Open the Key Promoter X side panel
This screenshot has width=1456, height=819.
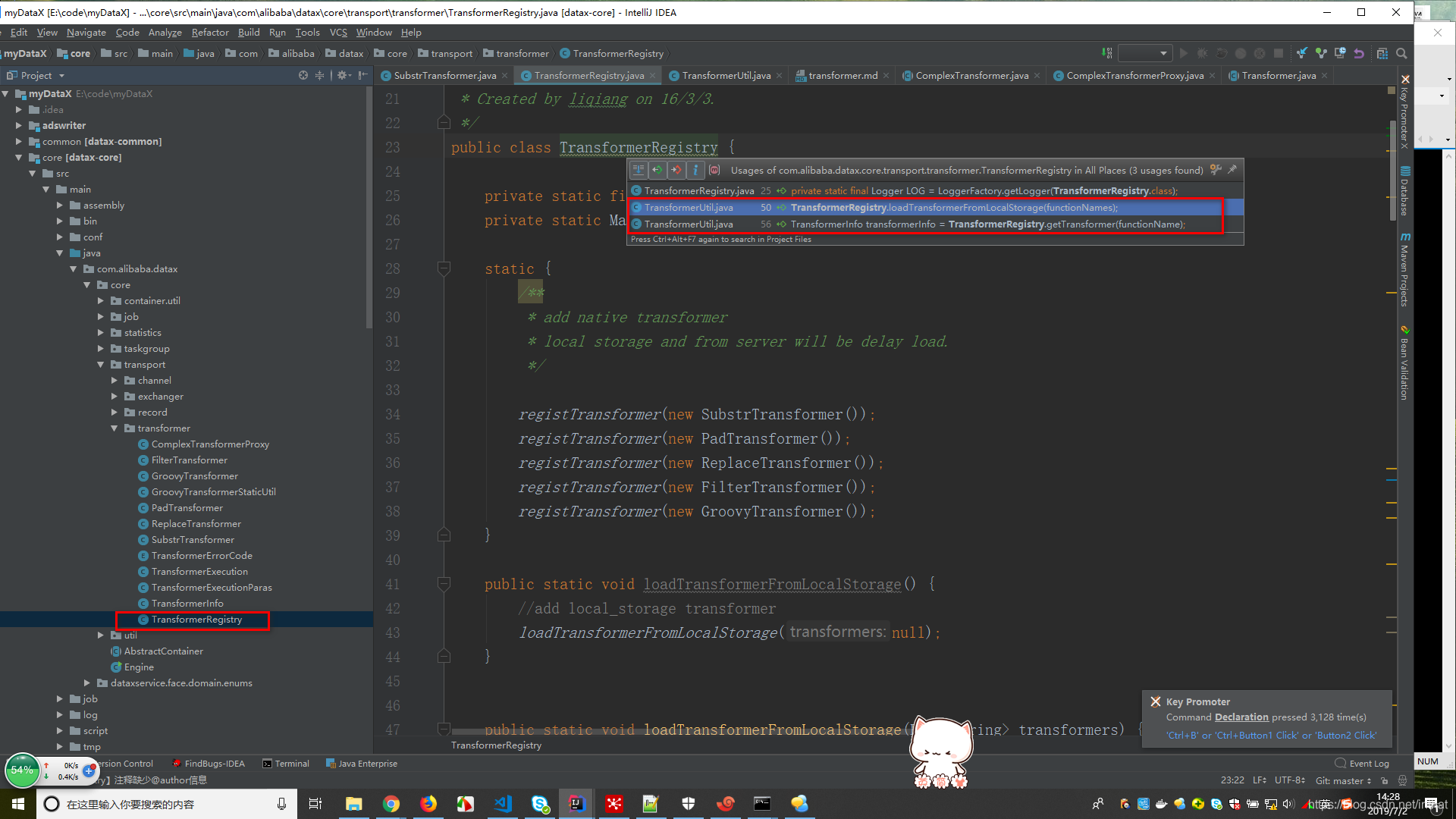[1404, 111]
